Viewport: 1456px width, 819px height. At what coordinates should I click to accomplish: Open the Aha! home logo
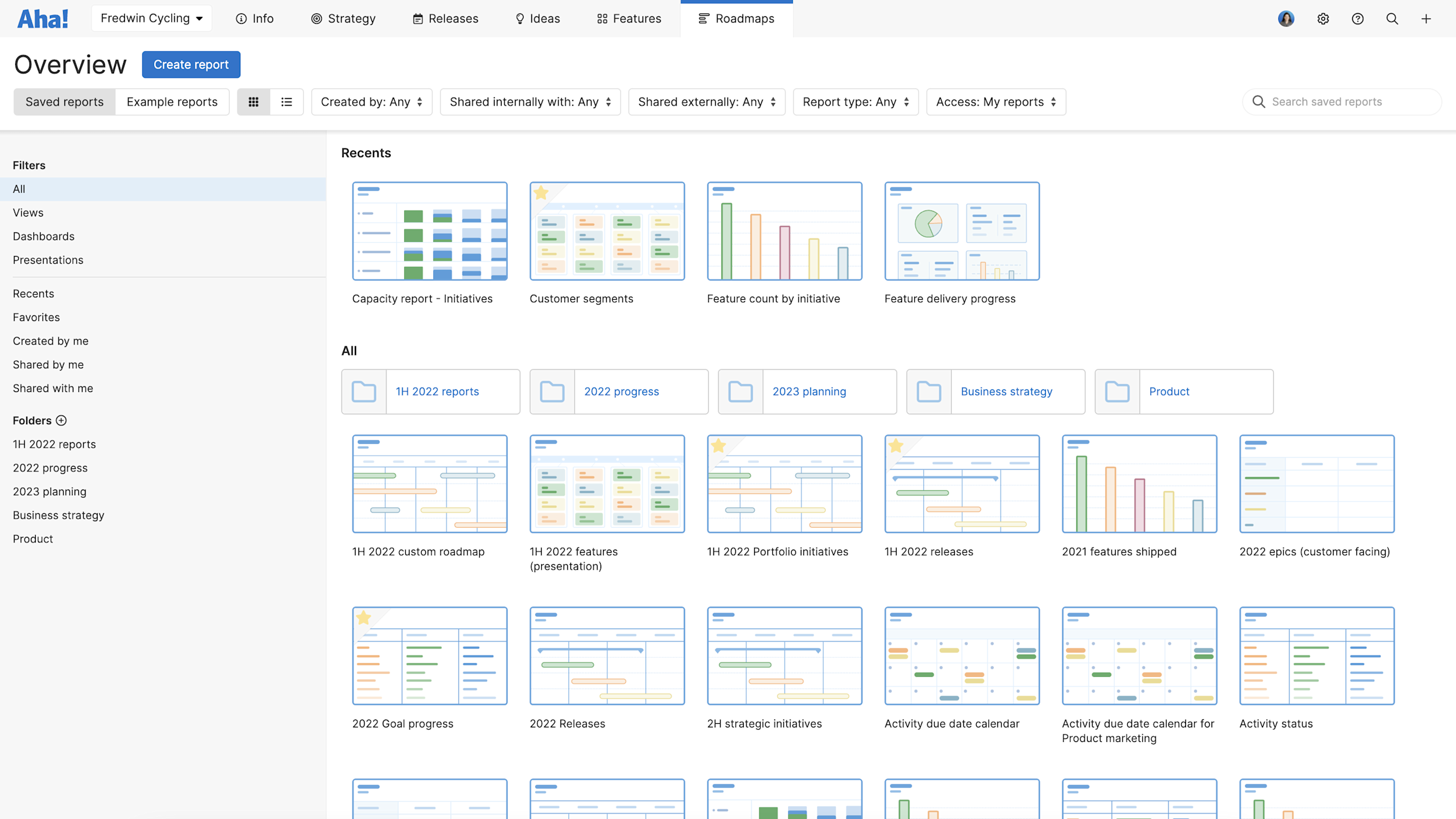point(42,18)
